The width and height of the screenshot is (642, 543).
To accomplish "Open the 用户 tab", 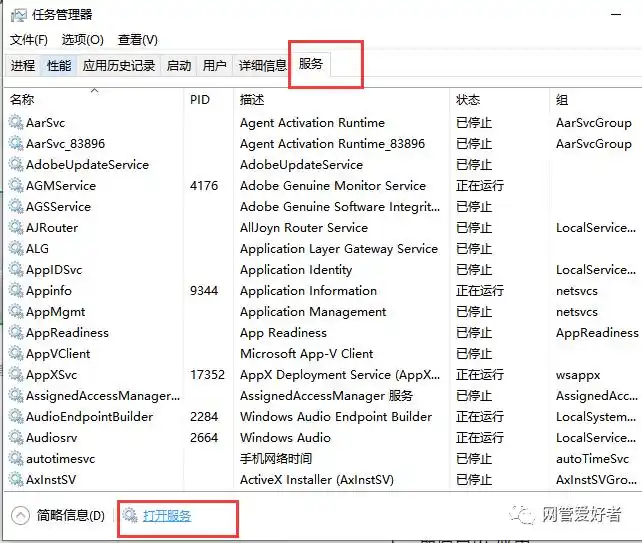I will point(214,65).
